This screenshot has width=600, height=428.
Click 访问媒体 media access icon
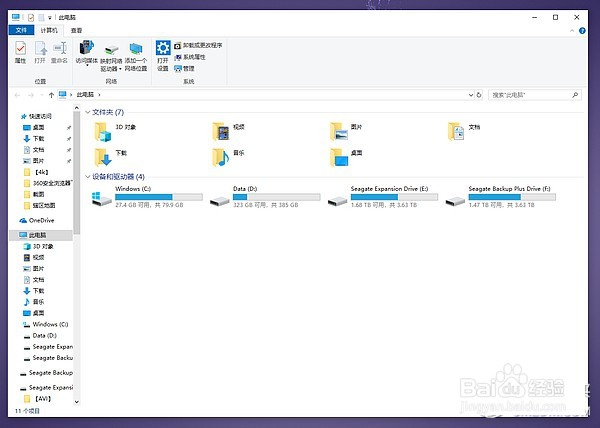[86, 53]
